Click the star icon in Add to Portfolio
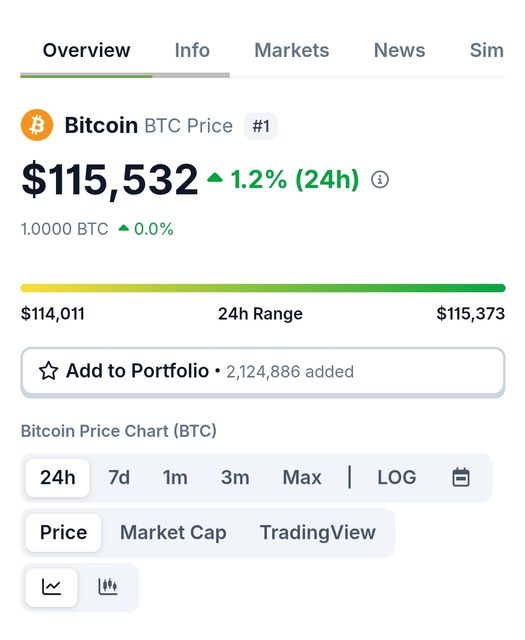 click(x=48, y=371)
